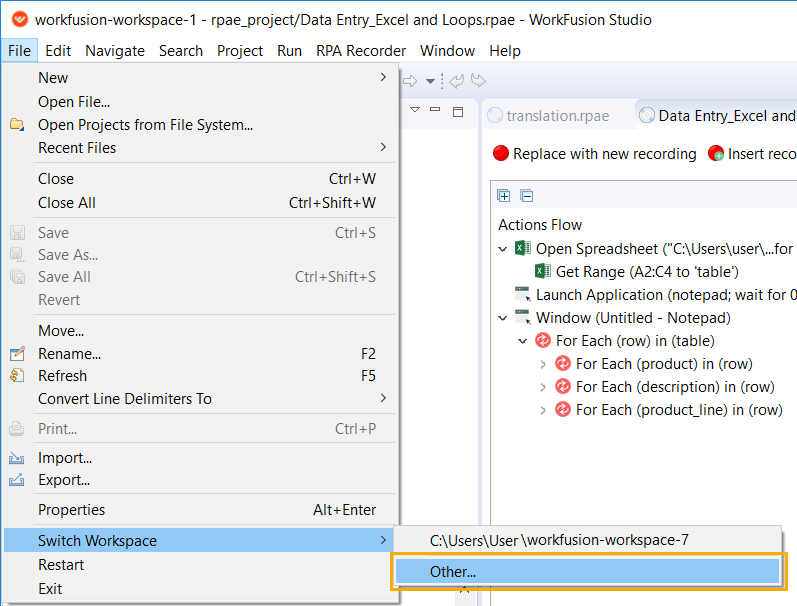Select Exit in File menu
This screenshot has height=606, width=797.
pyautogui.click(x=199, y=589)
